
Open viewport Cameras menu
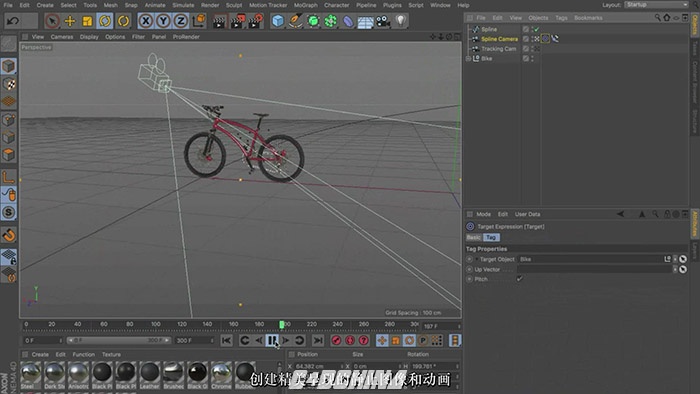coord(62,37)
